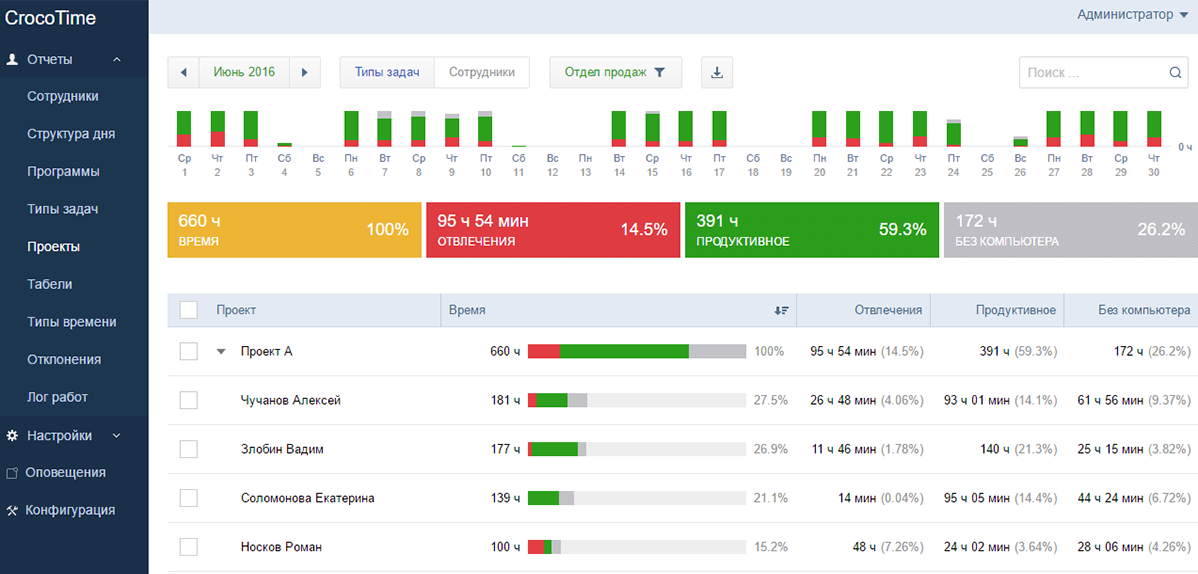The width and height of the screenshot is (1198, 574).
Task: Click the Июнь 2016 date button
Action: coord(244,72)
